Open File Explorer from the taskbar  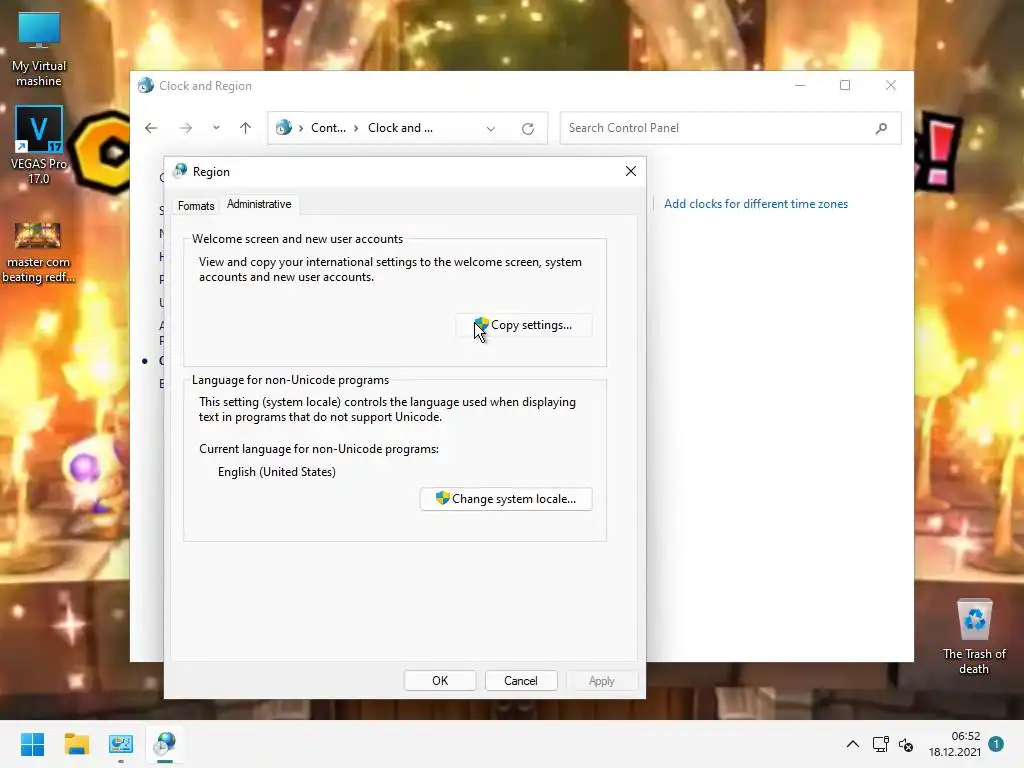click(x=76, y=744)
